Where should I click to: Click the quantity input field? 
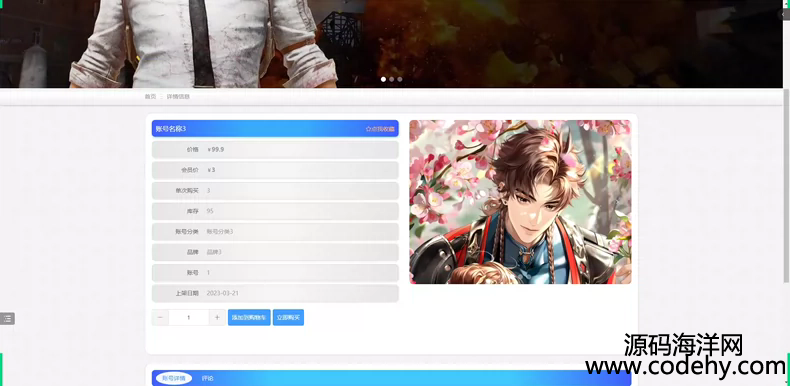click(x=189, y=317)
